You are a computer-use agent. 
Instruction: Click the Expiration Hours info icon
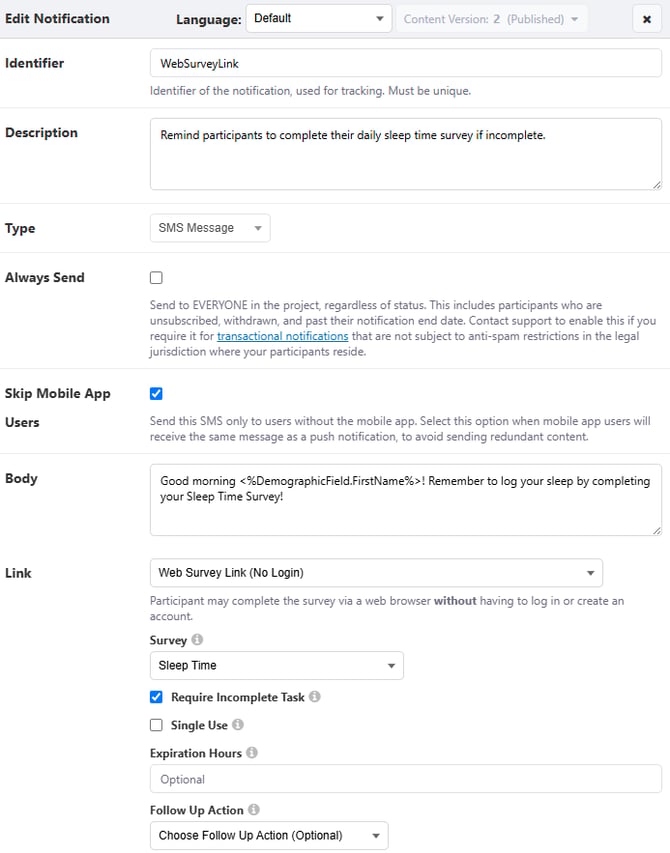[x=251, y=752]
